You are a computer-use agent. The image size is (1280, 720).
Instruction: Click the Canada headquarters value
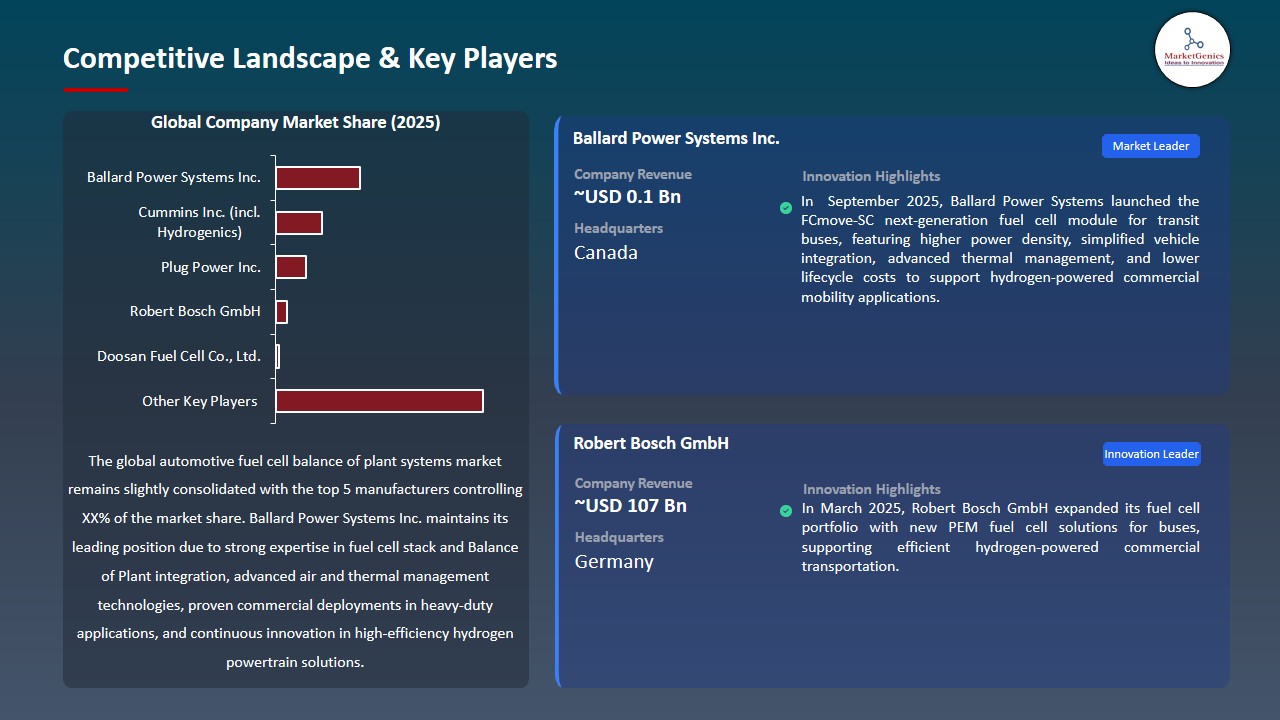click(606, 252)
